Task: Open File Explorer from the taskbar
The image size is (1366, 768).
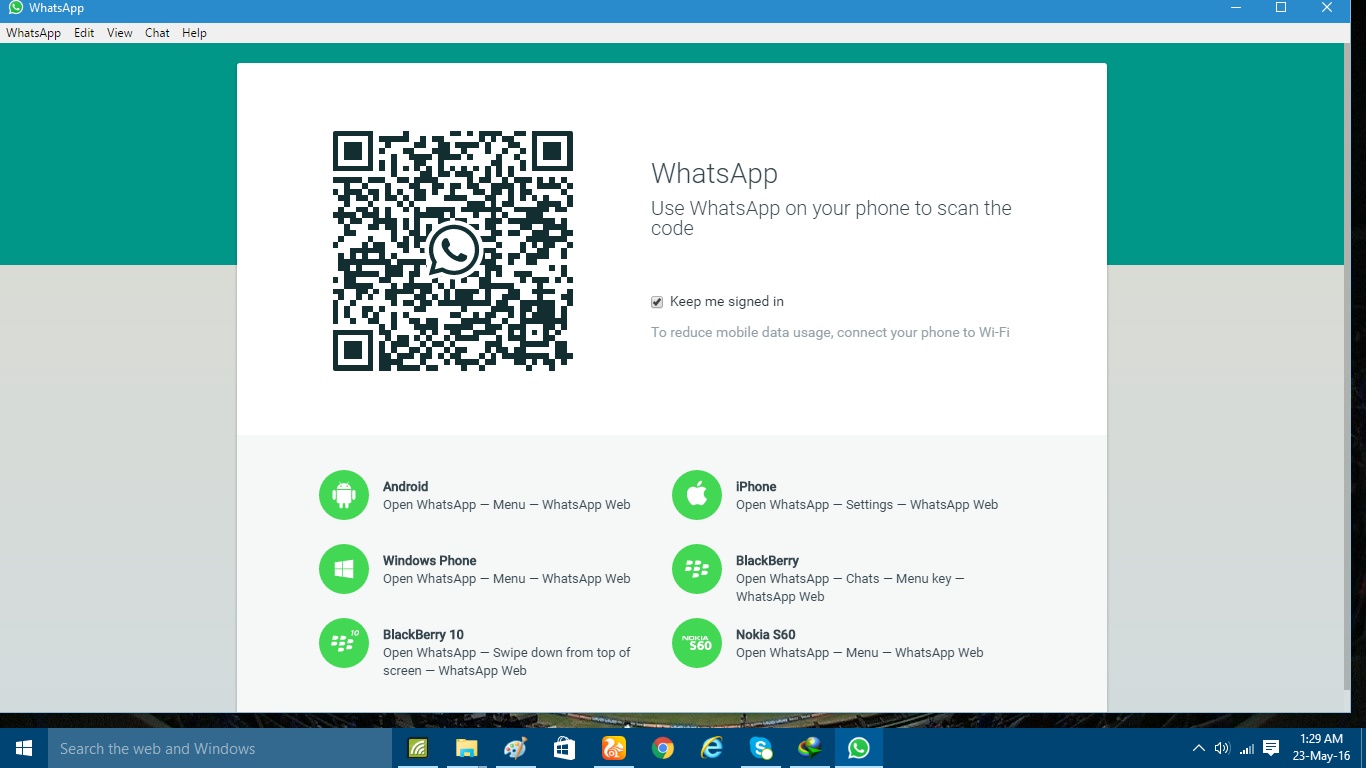Action: (467, 748)
